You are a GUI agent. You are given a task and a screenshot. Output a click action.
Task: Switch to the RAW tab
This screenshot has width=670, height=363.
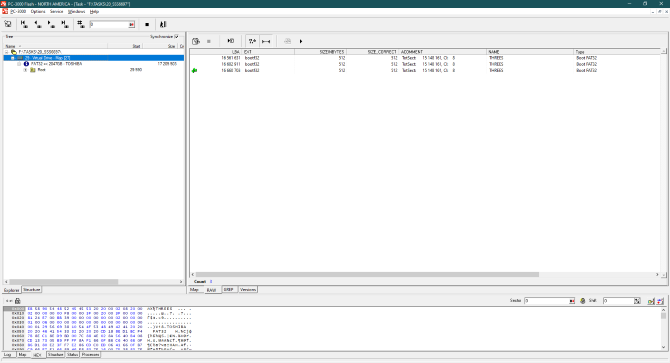212,290
